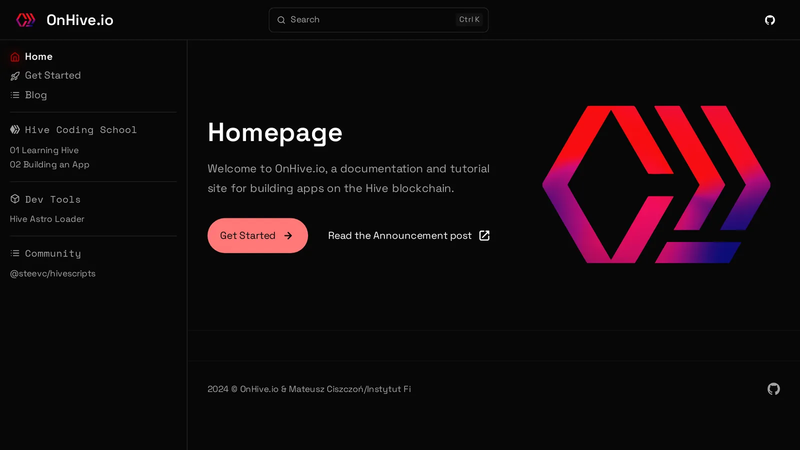The width and height of the screenshot is (800, 450).
Task: Click the Ctrl K shortcut badge
Action: click(469, 19)
